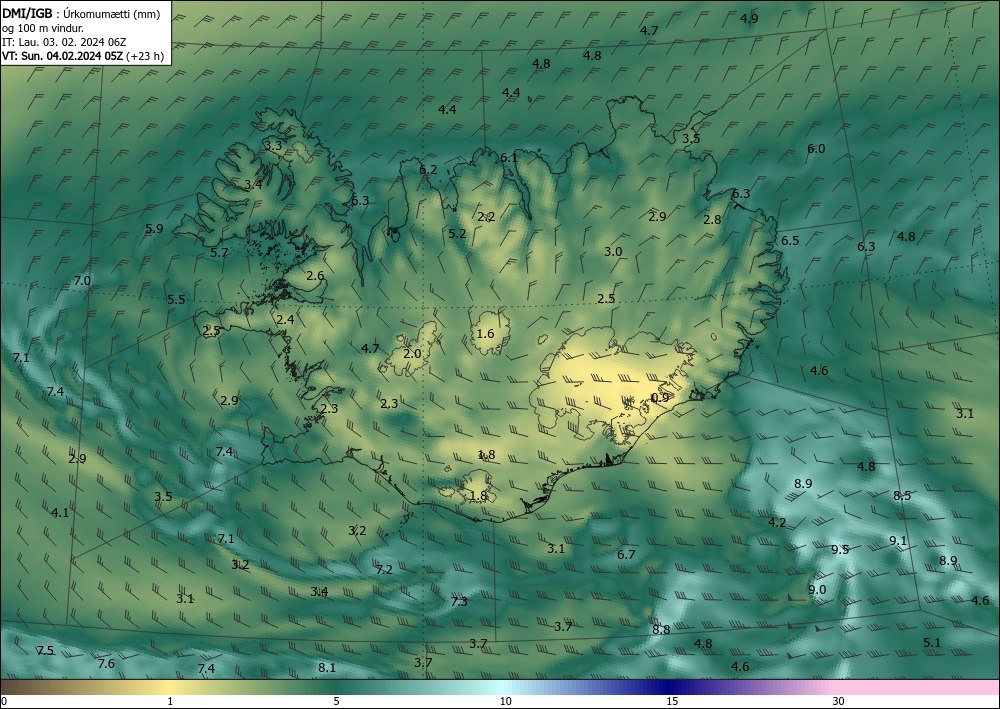Click the 0.9 value on Vatnajökull
Image resolution: width=1000 pixels, height=709 pixels.
pyautogui.click(x=660, y=397)
